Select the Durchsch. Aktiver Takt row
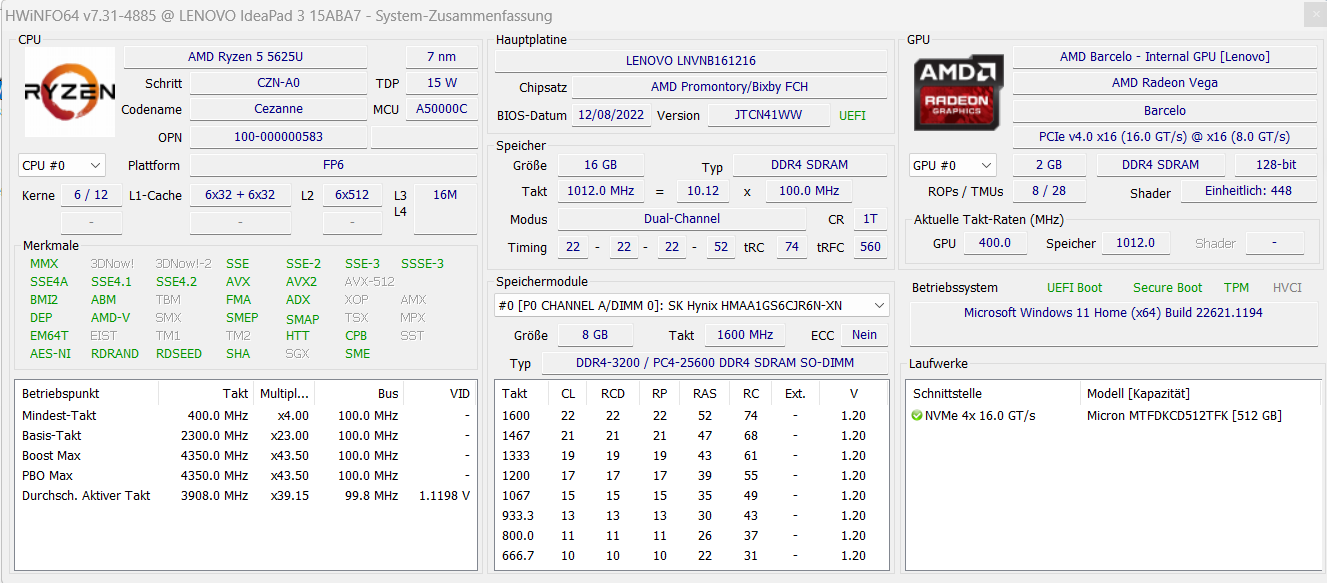This screenshot has width=1327, height=583. pos(246,495)
